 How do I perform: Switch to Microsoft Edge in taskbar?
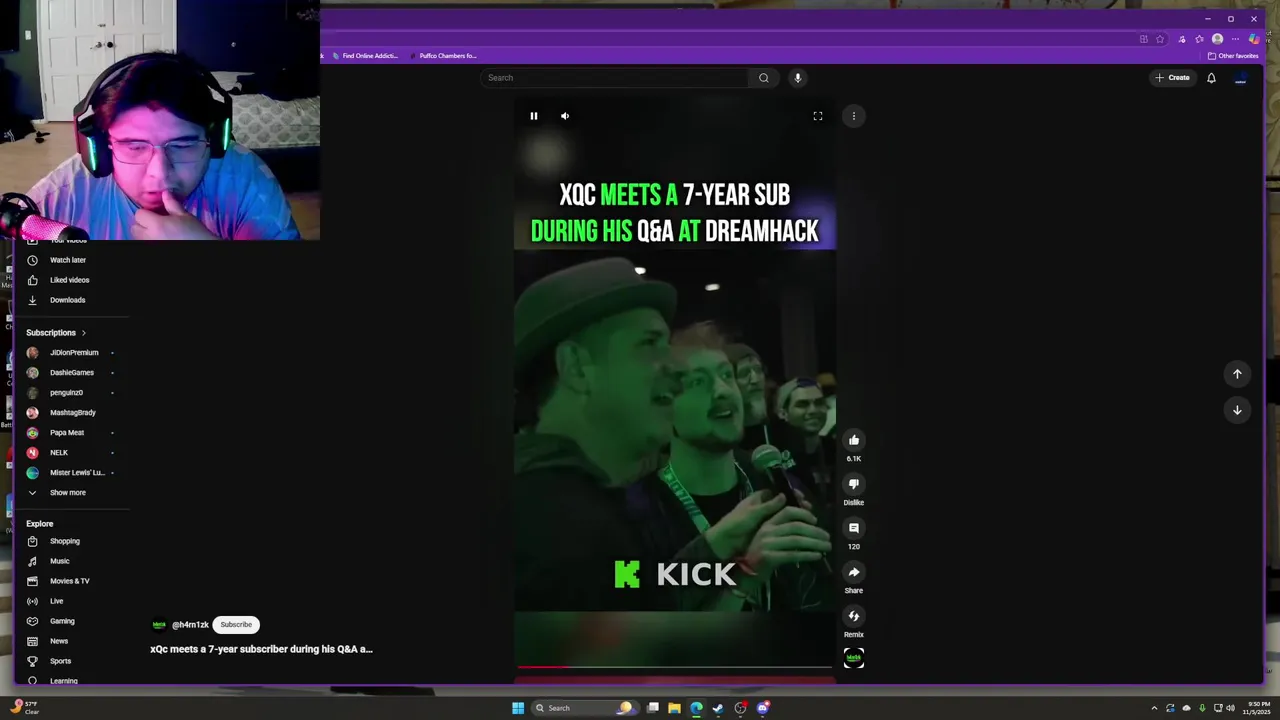(696, 708)
